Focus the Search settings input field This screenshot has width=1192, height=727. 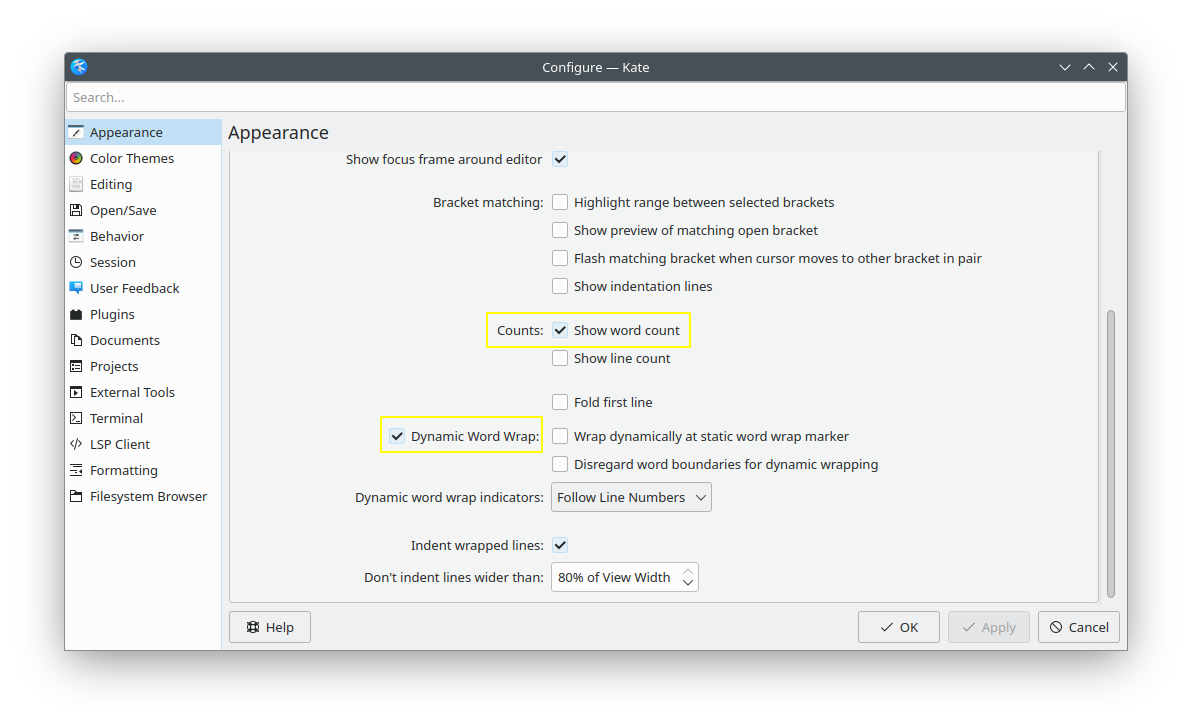595,97
